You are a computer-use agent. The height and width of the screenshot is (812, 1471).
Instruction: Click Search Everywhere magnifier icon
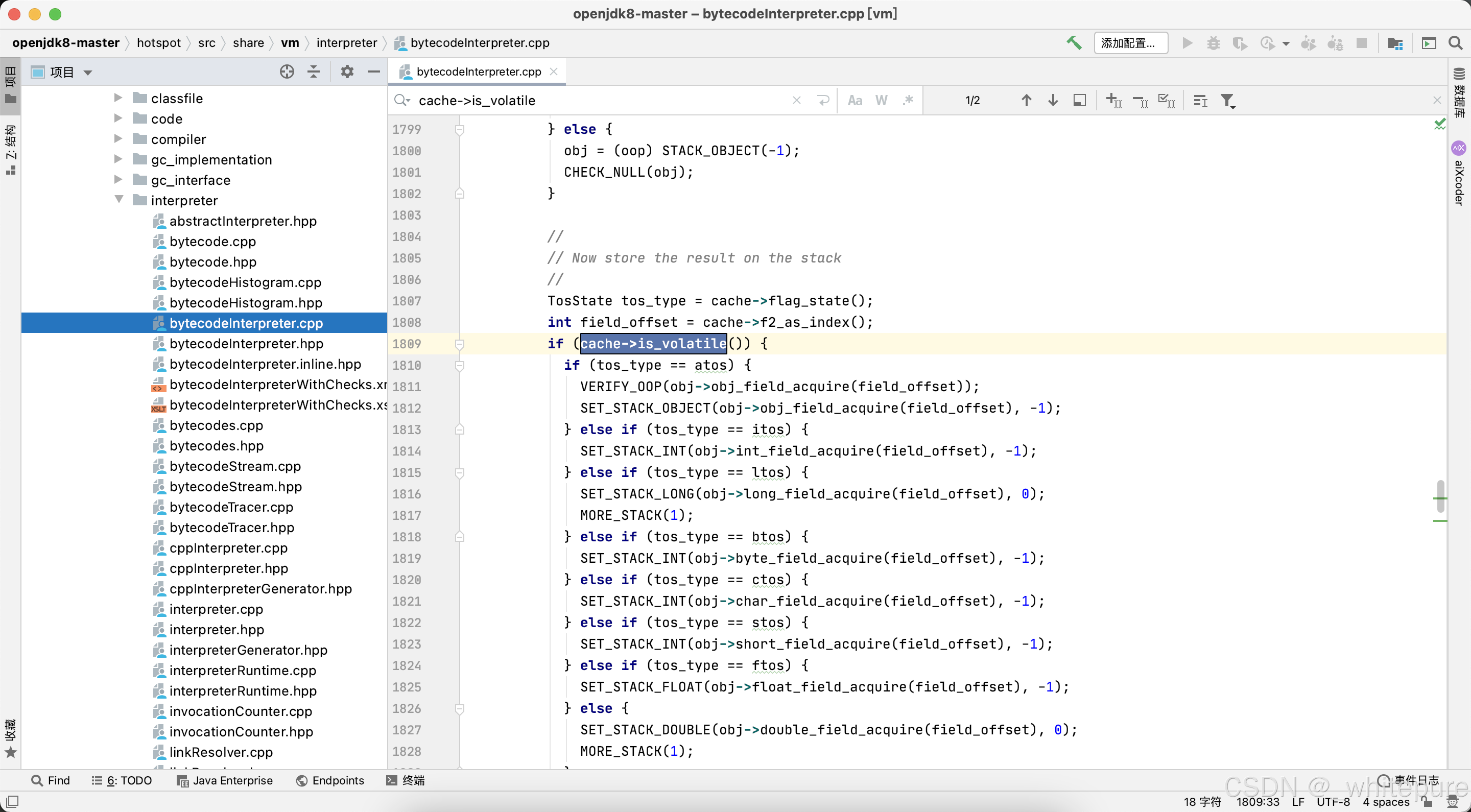pyautogui.click(x=1455, y=43)
